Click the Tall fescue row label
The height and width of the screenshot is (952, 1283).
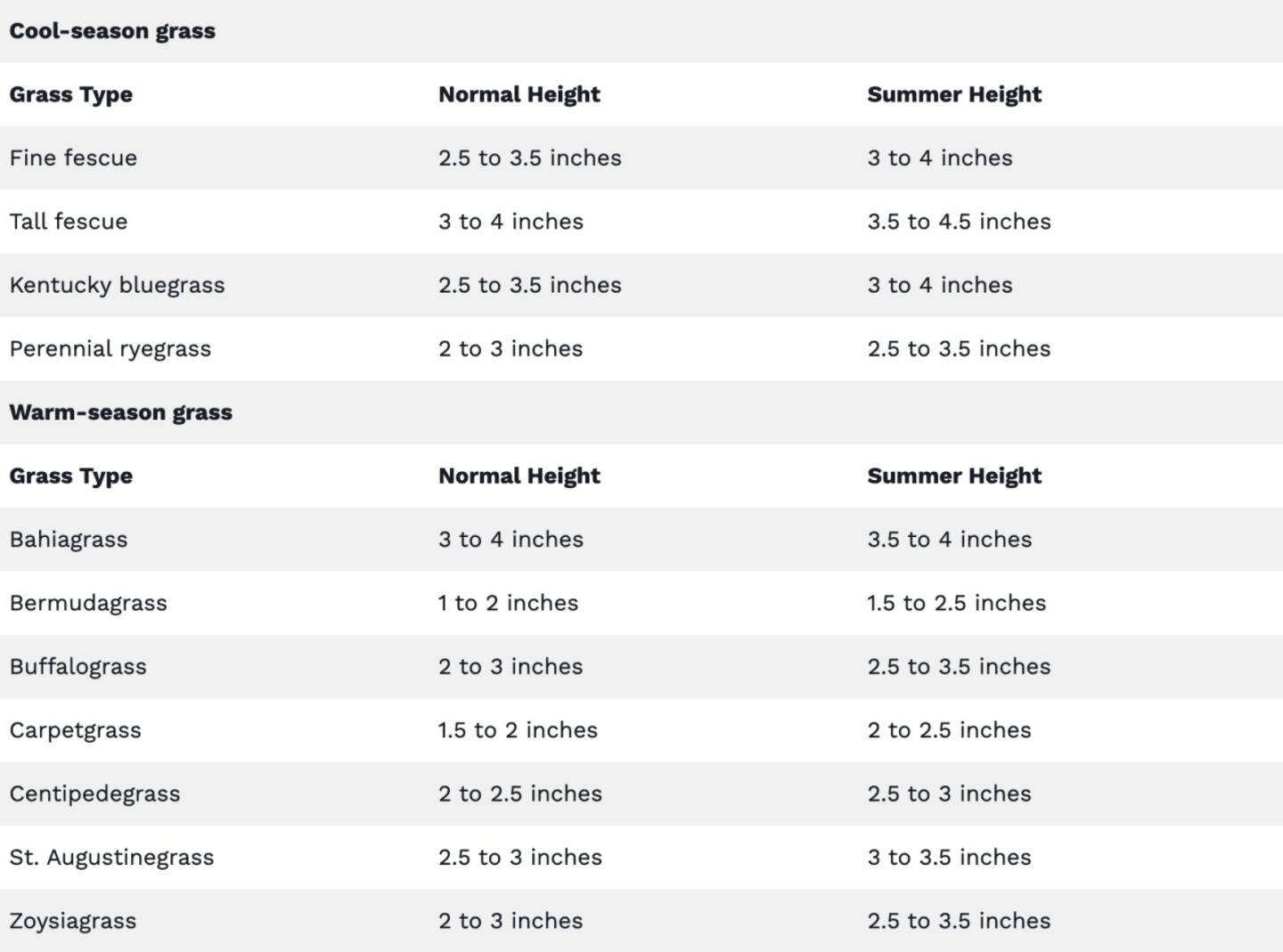[x=69, y=222]
